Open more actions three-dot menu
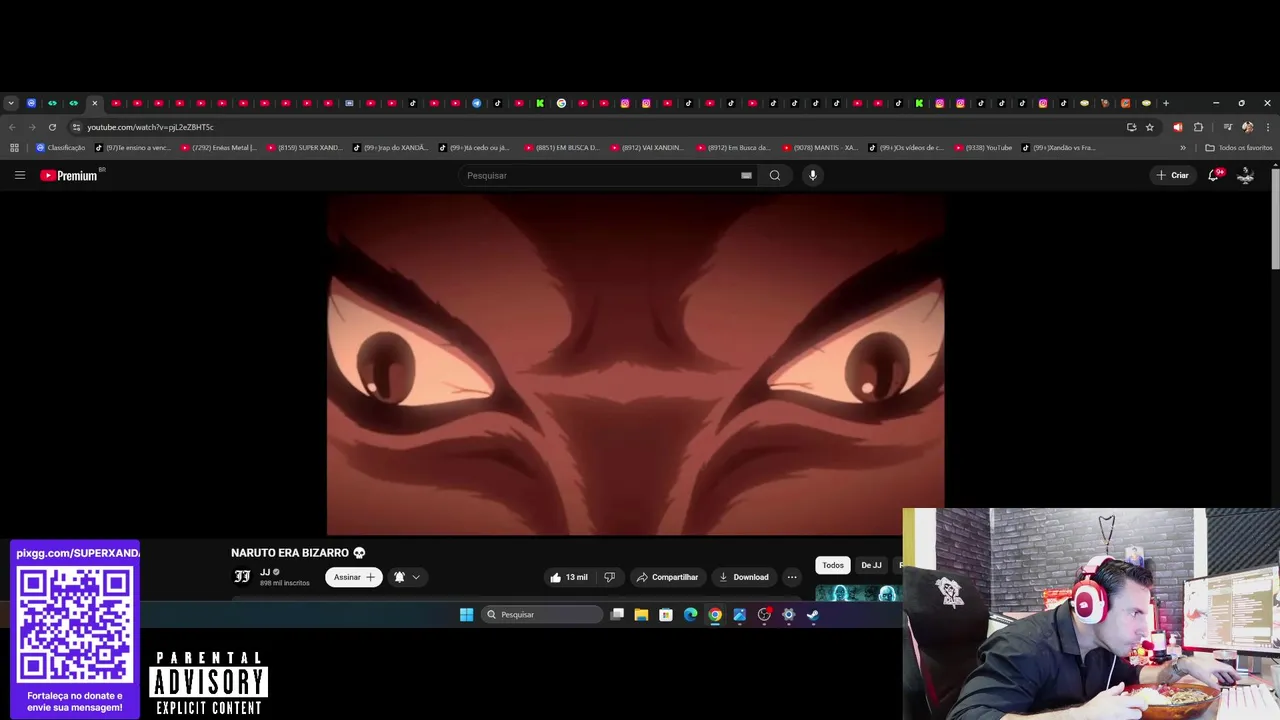Screen dimensions: 1280x720 coord(792,577)
